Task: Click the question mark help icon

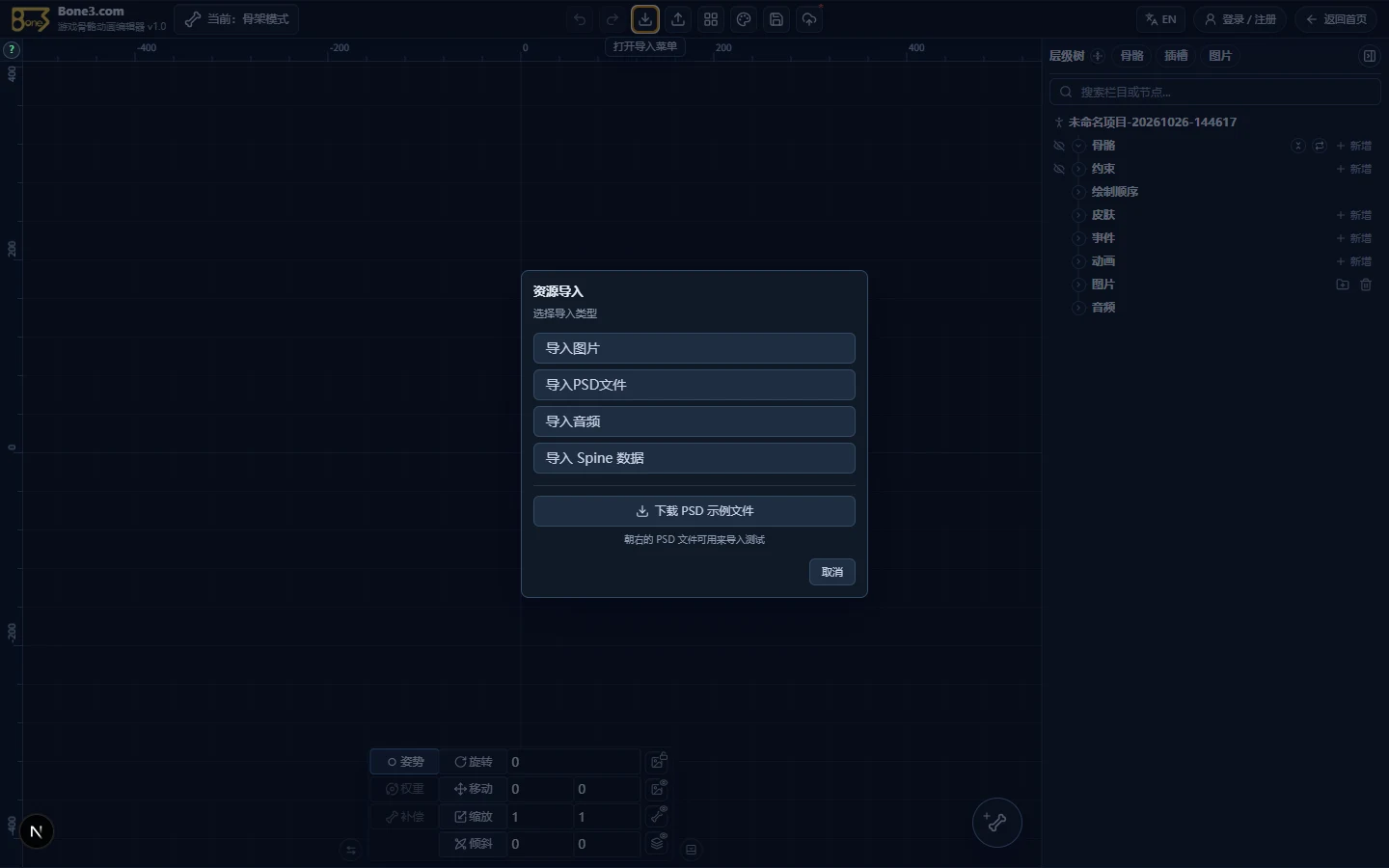Action: pyautogui.click(x=12, y=49)
